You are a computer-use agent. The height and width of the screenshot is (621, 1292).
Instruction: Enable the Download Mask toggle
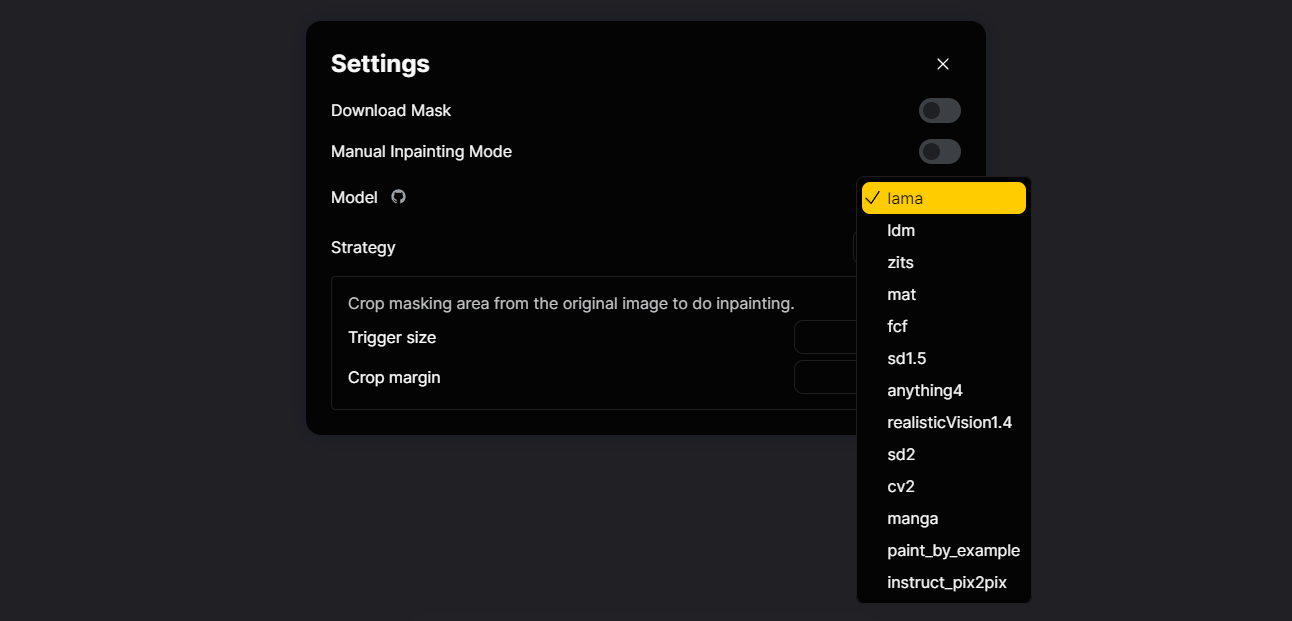tap(939, 111)
